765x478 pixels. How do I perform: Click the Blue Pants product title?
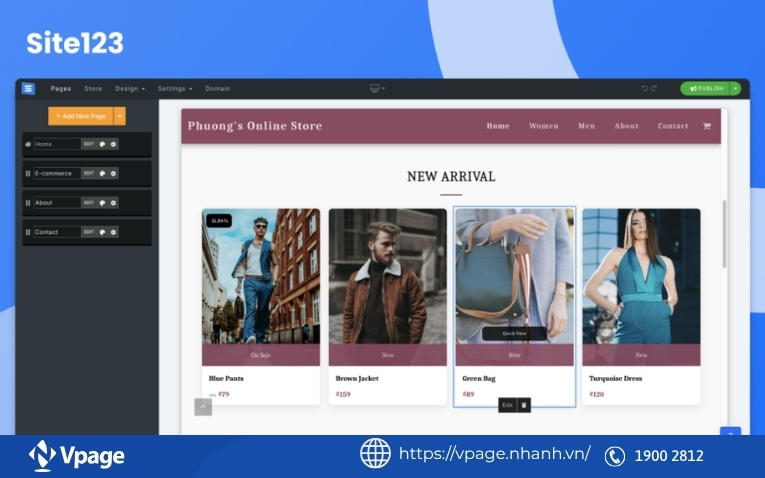pyautogui.click(x=226, y=378)
